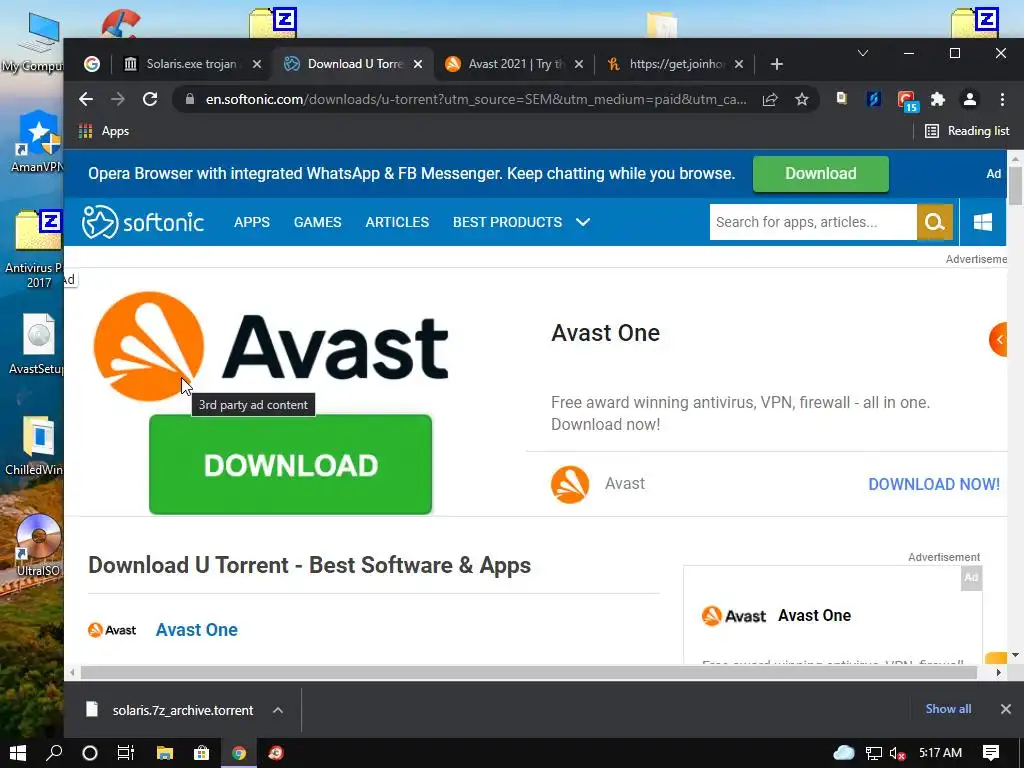1024x768 pixels.
Task: Open the pinned Google tab
Action: [x=91, y=64]
